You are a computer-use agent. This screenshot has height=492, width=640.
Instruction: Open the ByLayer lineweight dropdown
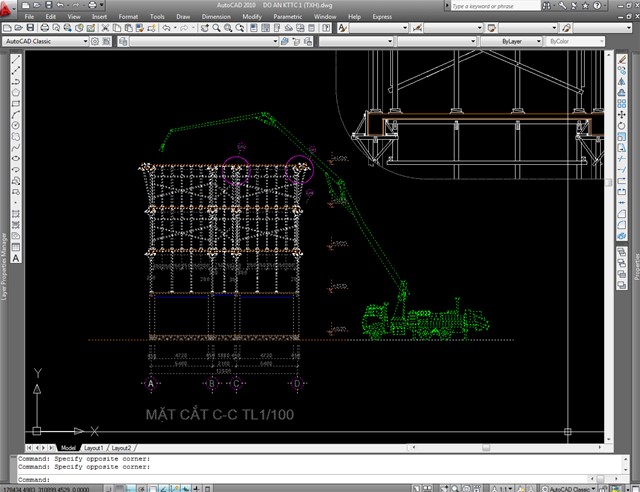click(x=511, y=41)
